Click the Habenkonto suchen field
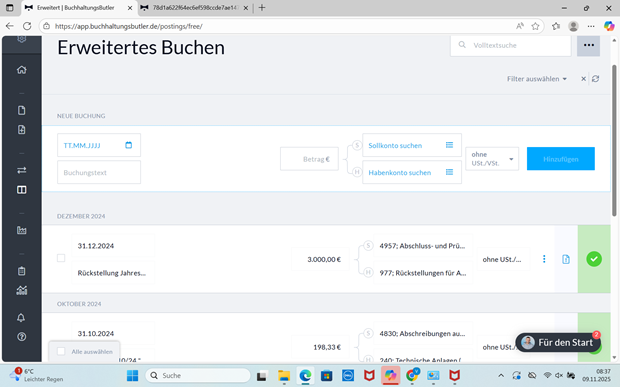This screenshot has width=620, height=387. [x=412, y=172]
